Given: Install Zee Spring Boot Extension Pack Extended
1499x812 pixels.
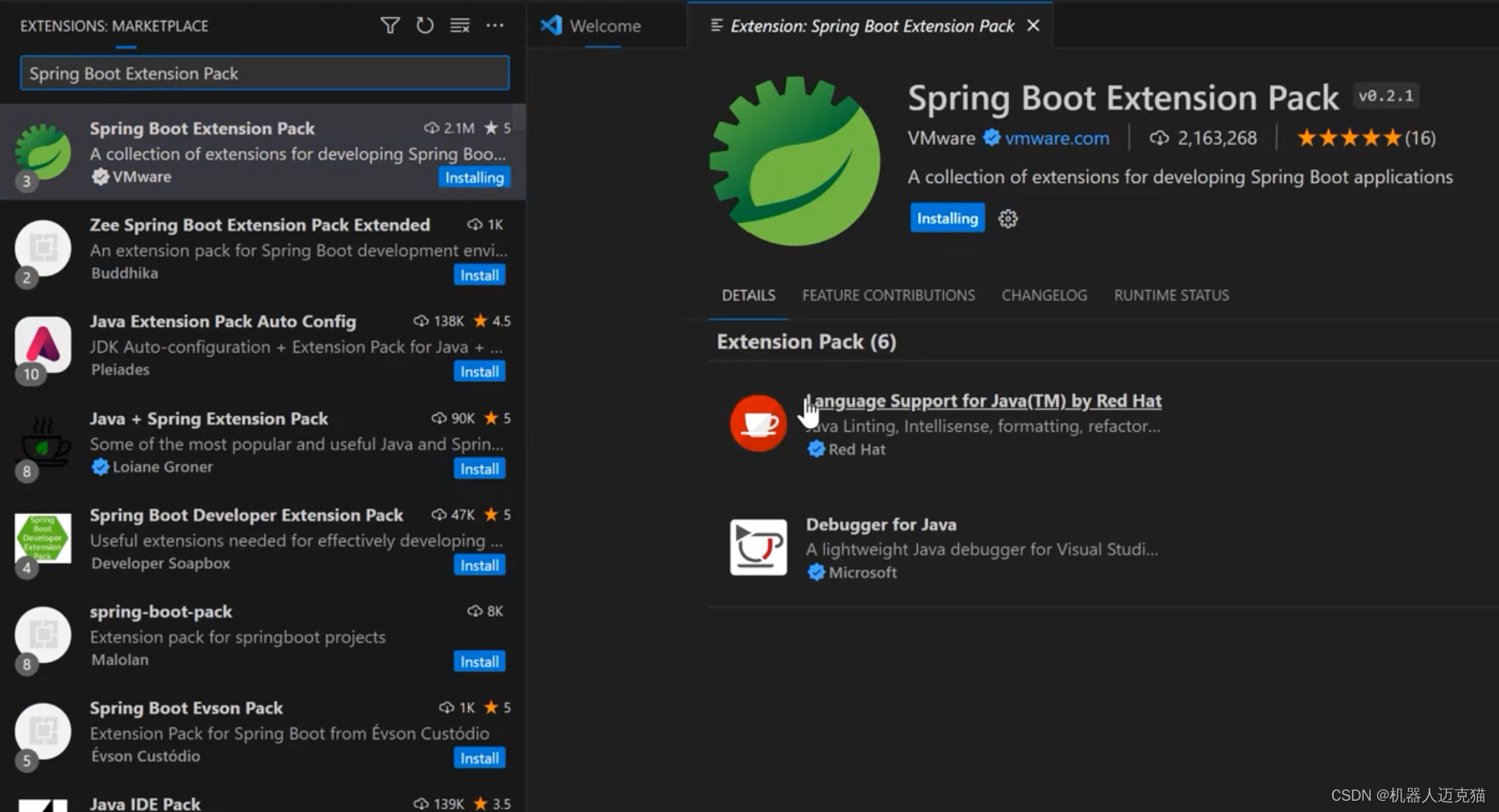Looking at the screenshot, I should [x=480, y=275].
